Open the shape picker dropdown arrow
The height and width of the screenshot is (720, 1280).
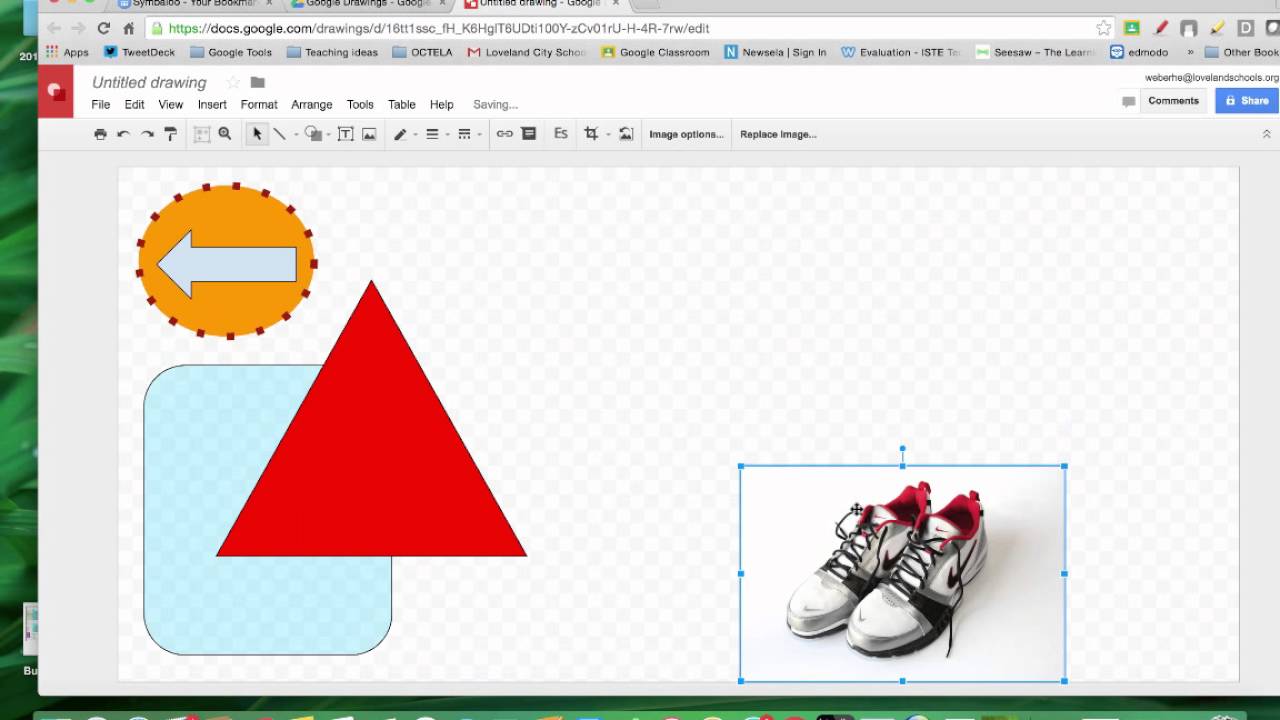click(x=326, y=133)
